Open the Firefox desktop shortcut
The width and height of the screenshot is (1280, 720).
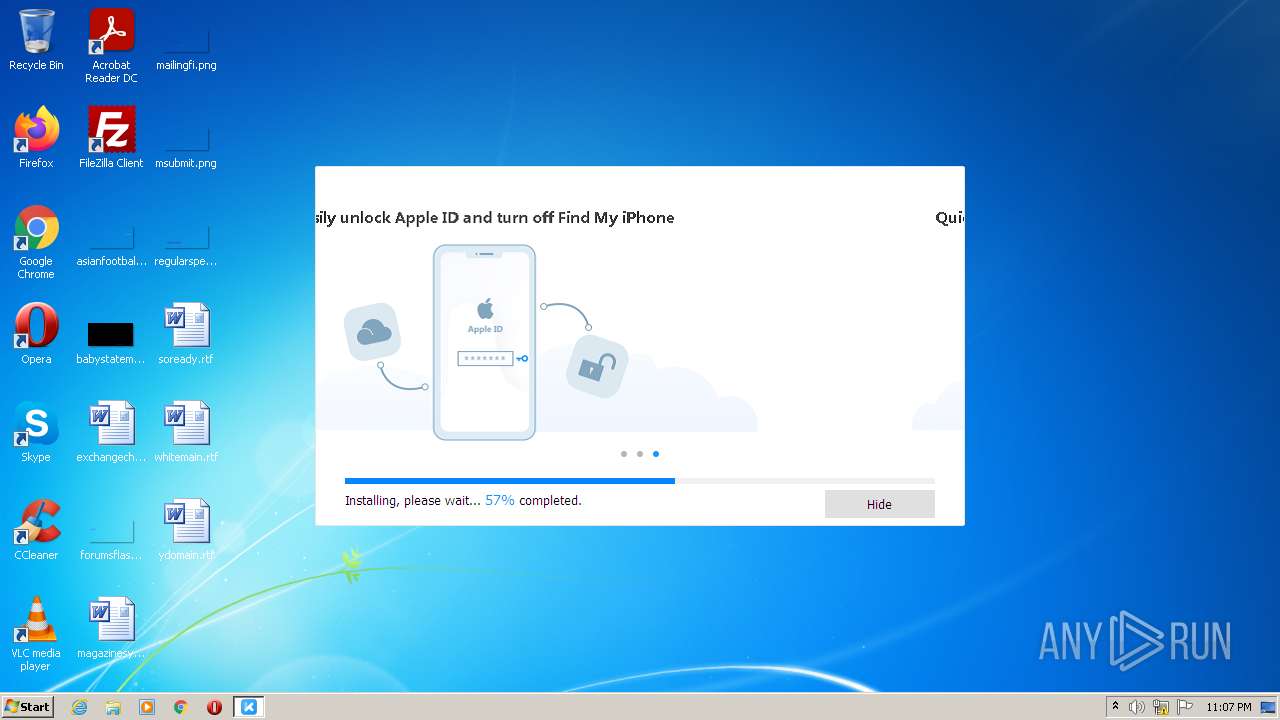pos(36,138)
